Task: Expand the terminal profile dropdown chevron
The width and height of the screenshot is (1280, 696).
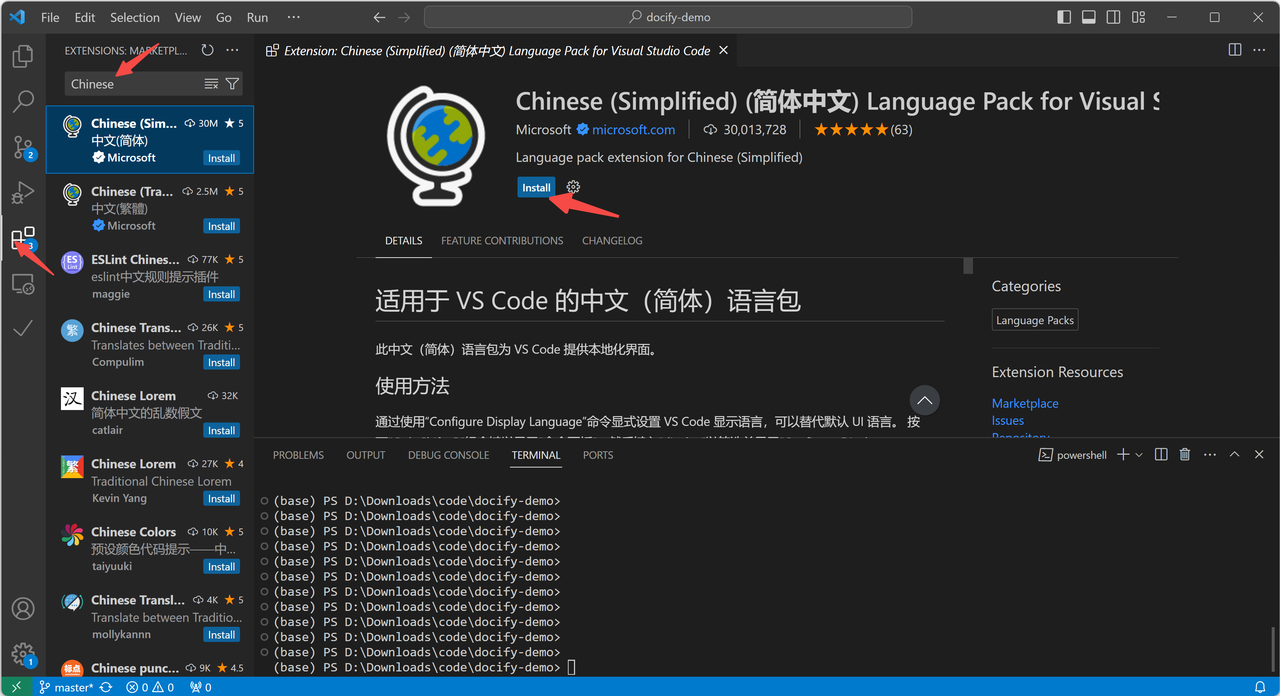Action: point(1140,454)
